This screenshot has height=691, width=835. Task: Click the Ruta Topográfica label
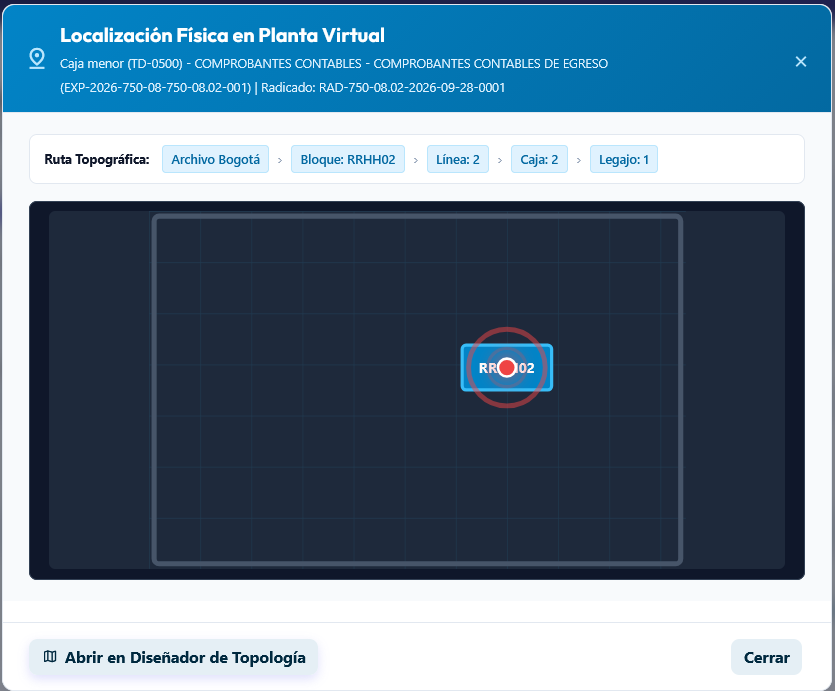97,159
